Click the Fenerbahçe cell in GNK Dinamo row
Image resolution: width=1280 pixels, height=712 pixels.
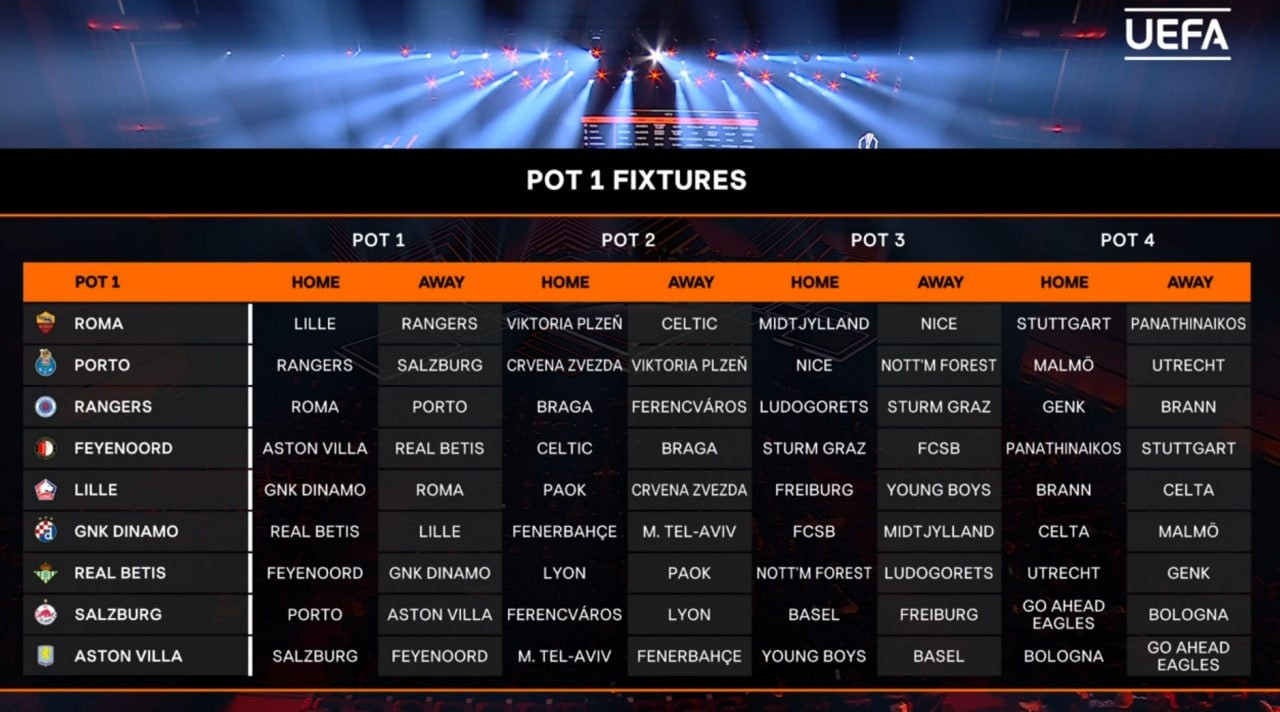(565, 531)
